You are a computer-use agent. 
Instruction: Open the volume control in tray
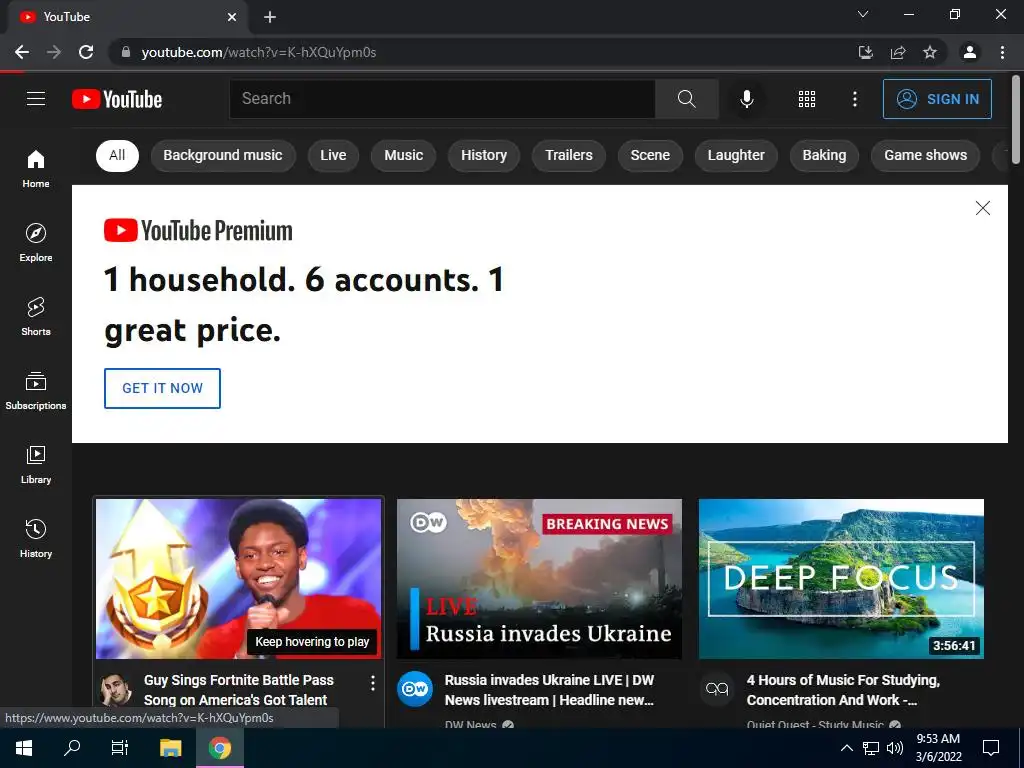(895, 748)
